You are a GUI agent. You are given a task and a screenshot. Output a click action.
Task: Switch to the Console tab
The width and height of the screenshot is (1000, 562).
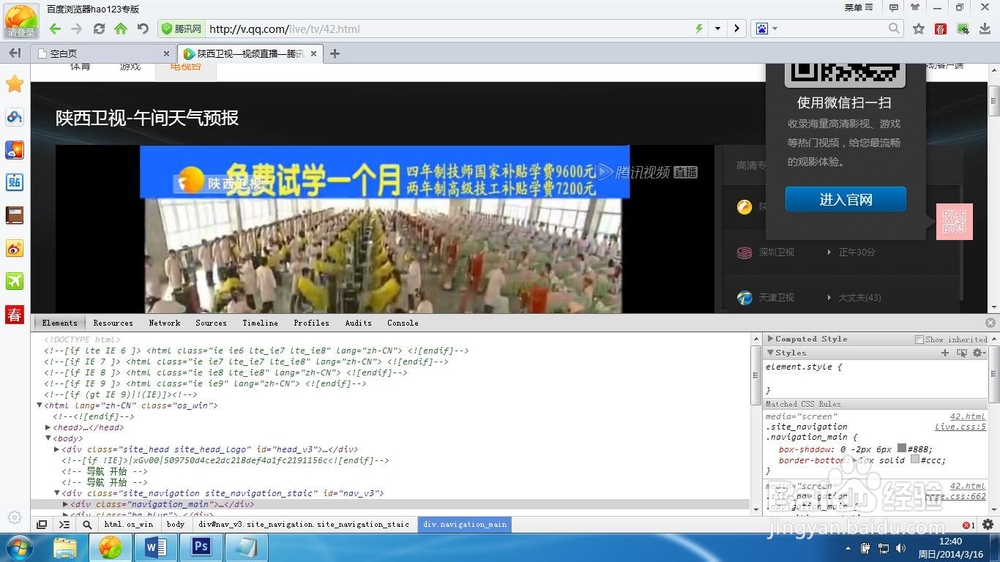click(x=403, y=323)
